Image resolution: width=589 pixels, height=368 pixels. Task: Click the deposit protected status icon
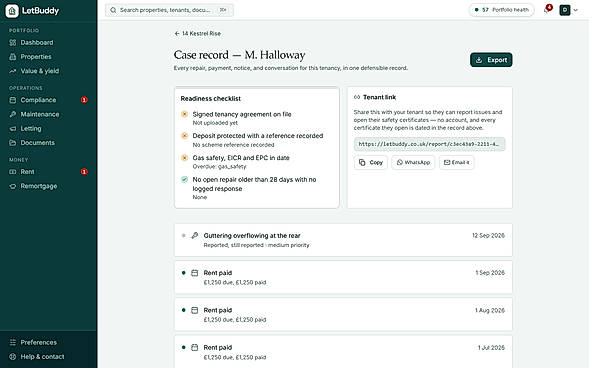coord(184,136)
